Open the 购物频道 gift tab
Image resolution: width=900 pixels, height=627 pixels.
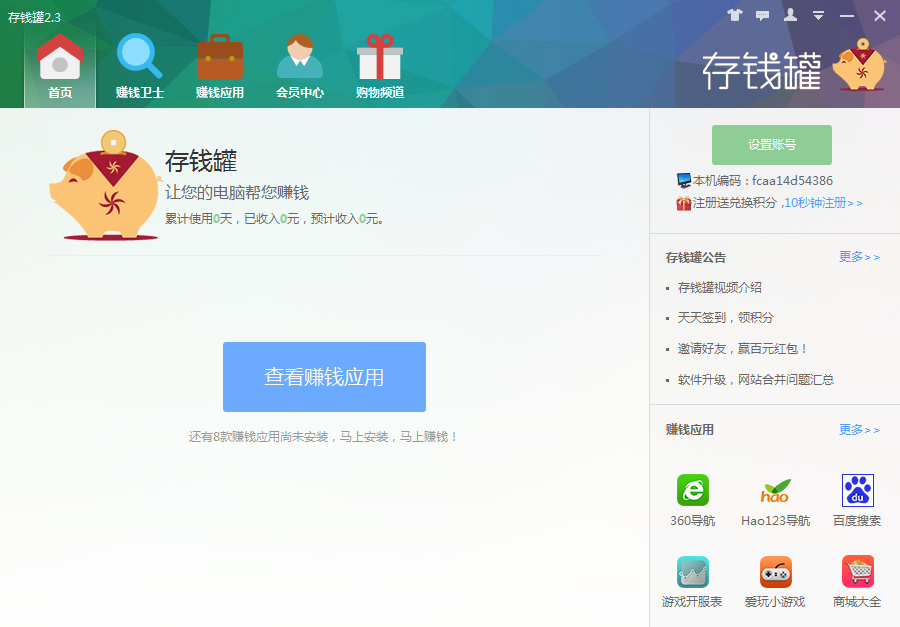click(380, 66)
